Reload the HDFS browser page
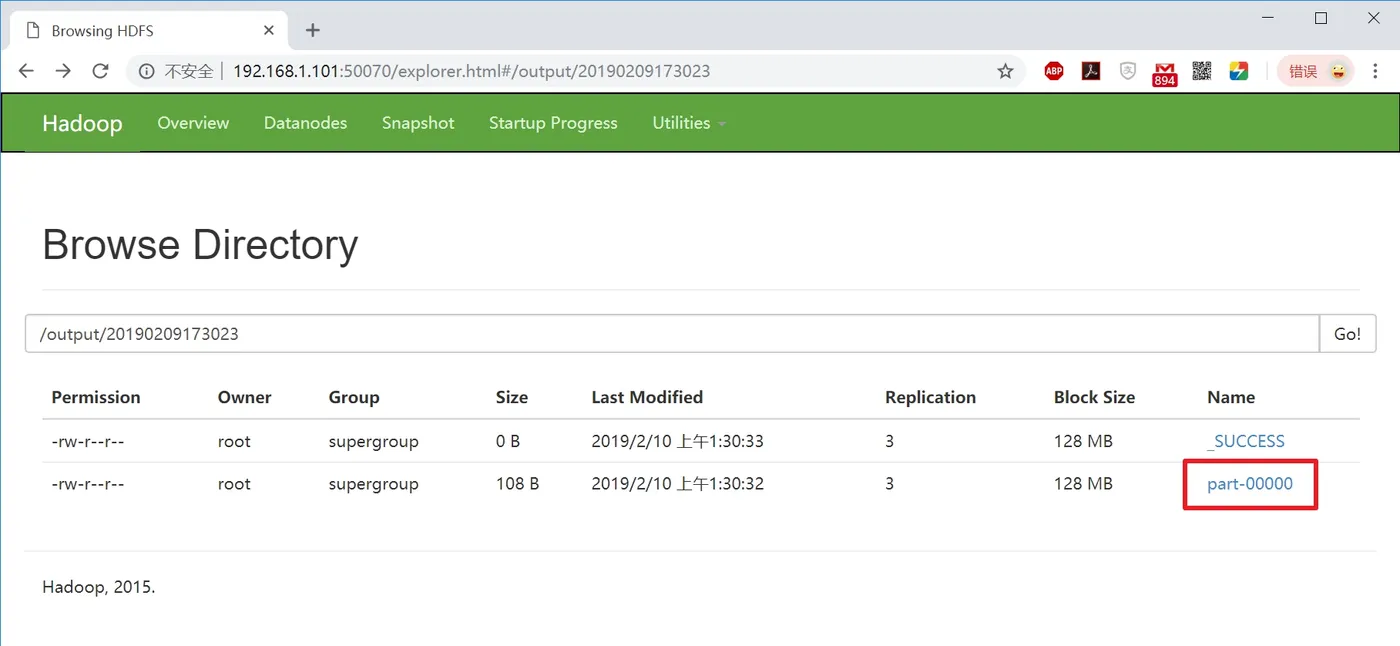 [100, 71]
